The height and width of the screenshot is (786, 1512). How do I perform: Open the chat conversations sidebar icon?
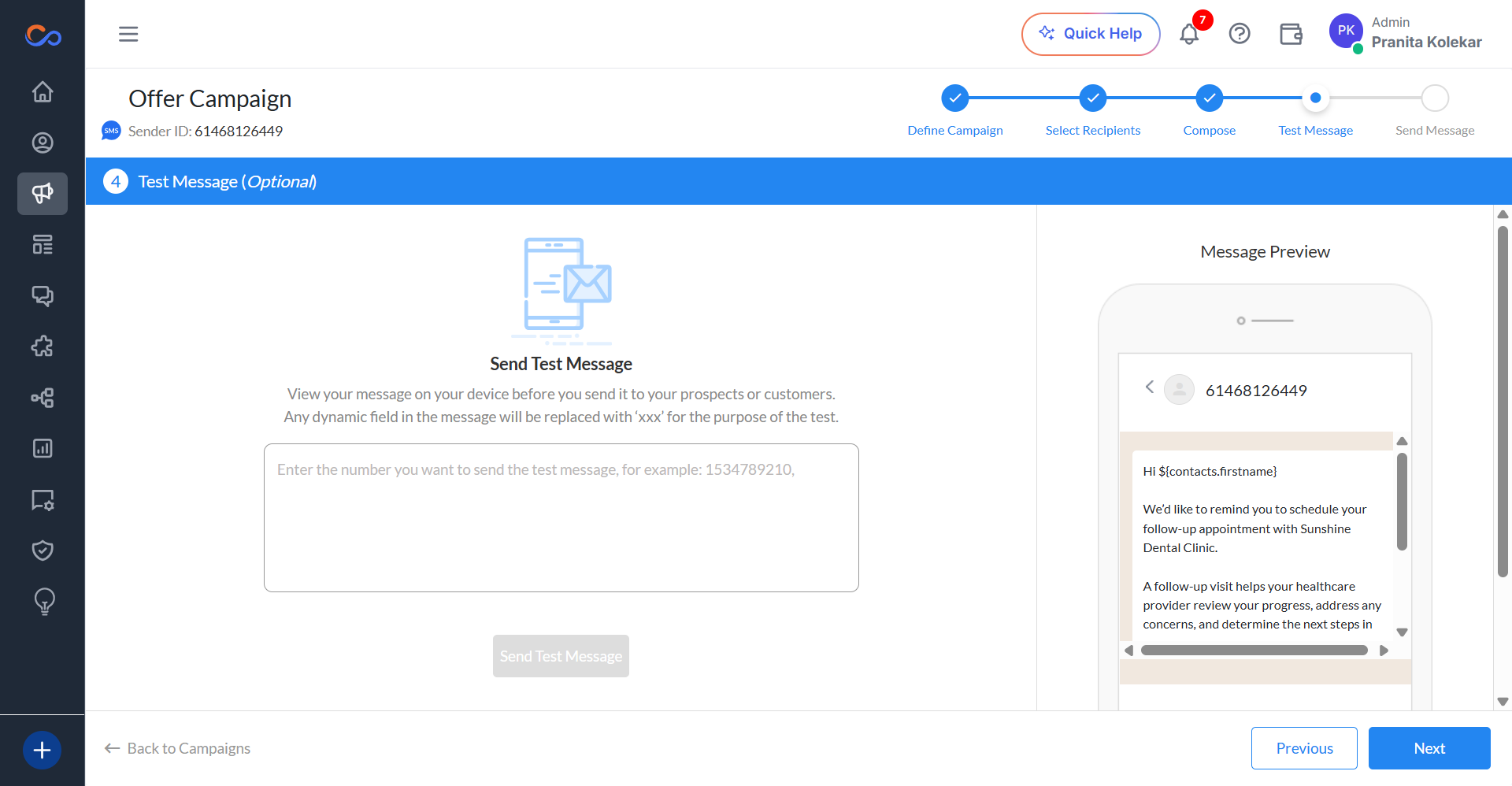tap(43, 295)
